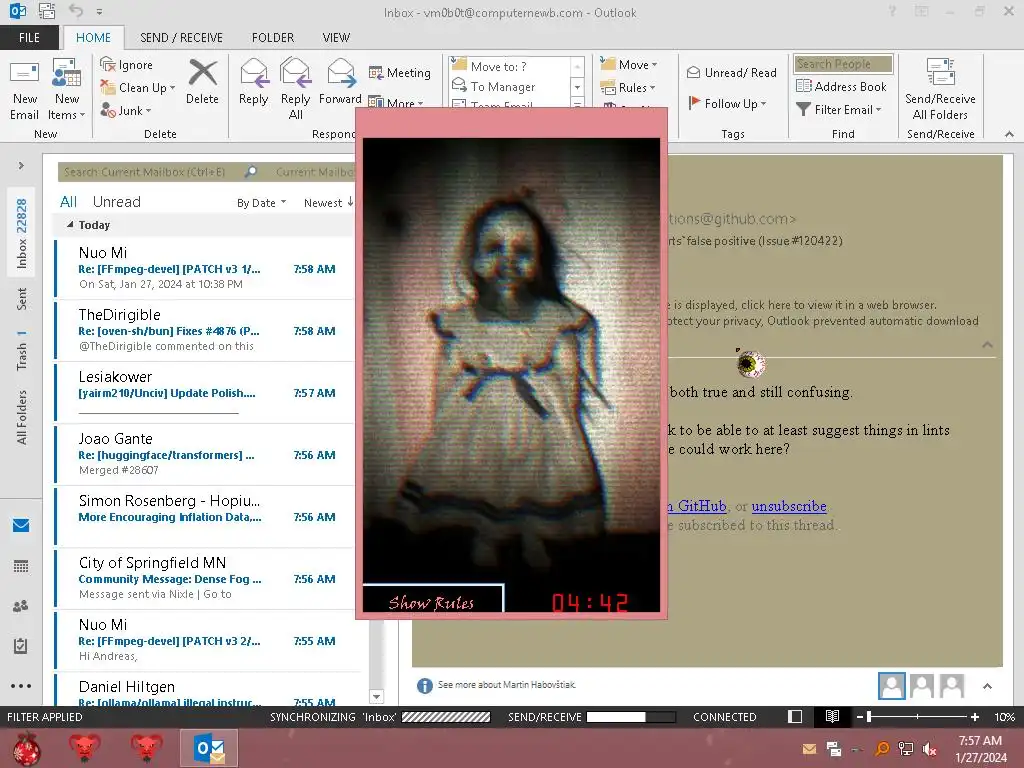Open Rules dropdown

click(x=628, y=88)
